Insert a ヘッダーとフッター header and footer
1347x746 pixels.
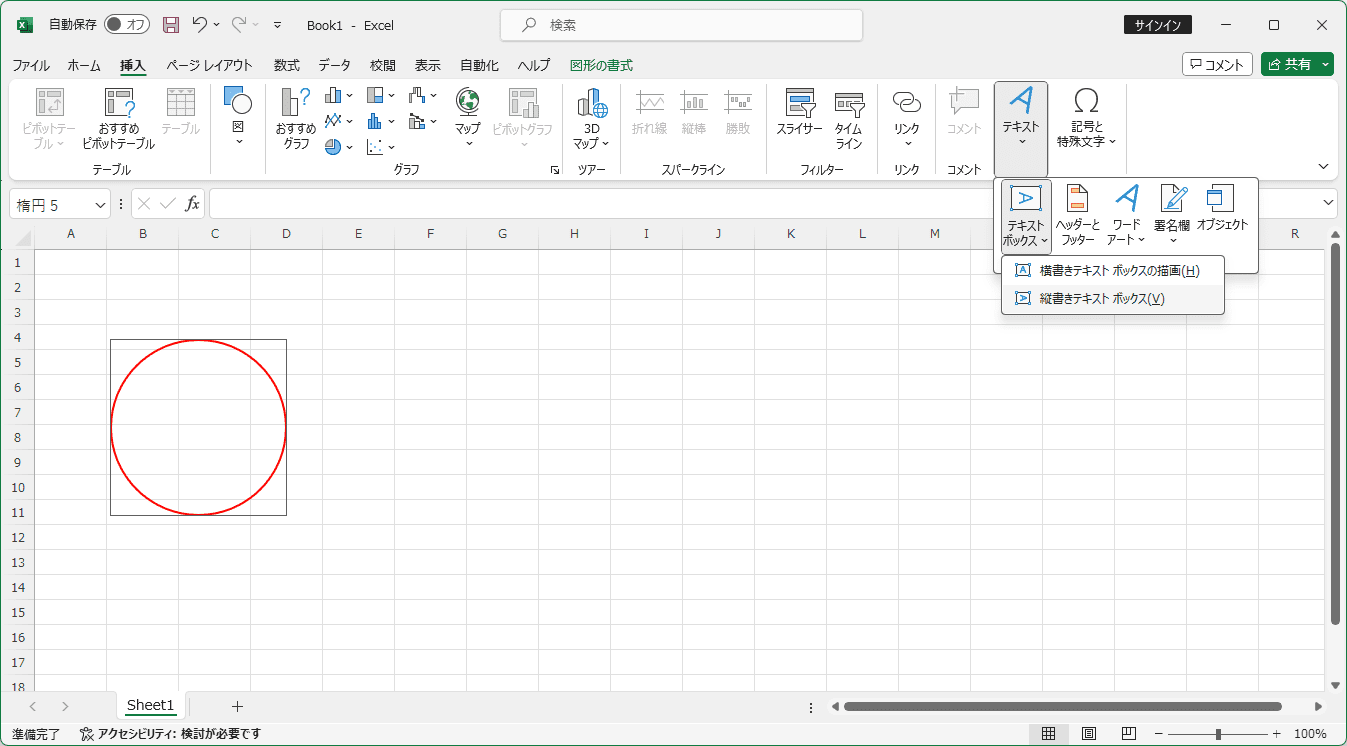(x=1078, y=215)
